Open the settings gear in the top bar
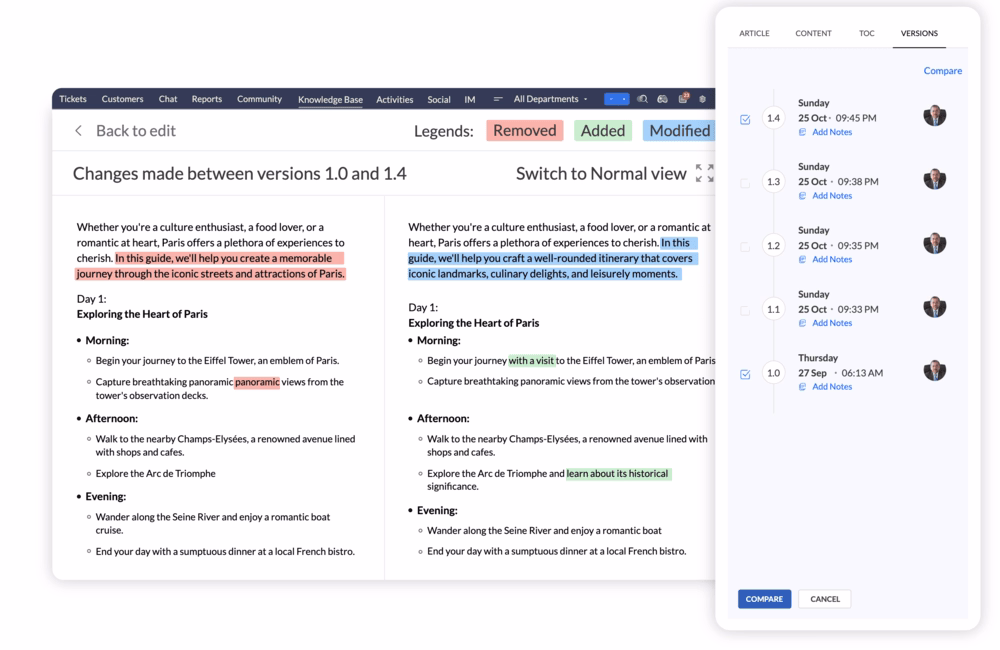The image size is (1000, 650). (x=702, y=99)
